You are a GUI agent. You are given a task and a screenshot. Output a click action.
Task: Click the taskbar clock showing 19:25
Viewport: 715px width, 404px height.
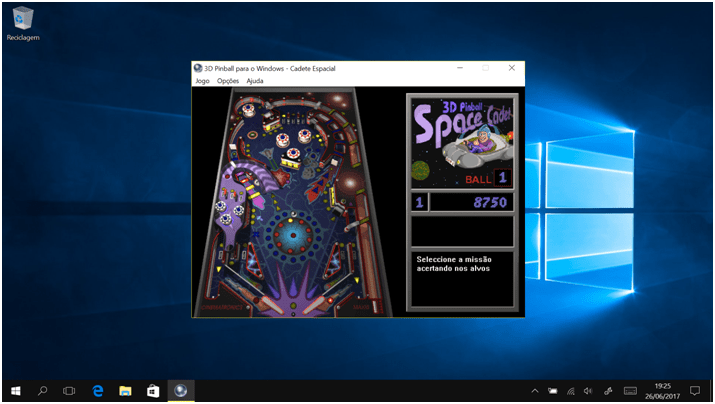(662, 391)
